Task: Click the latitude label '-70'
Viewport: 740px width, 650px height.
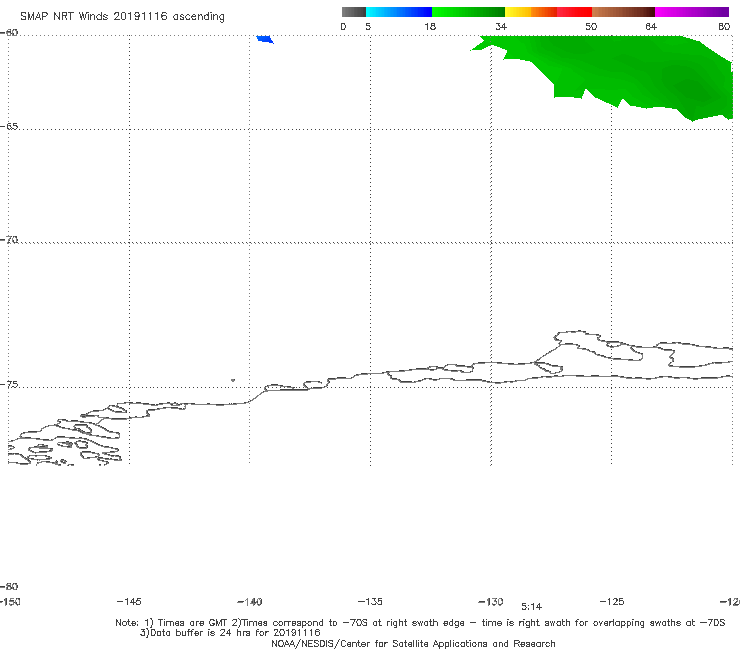Action: pyautogui.click(x=9, y=240)
